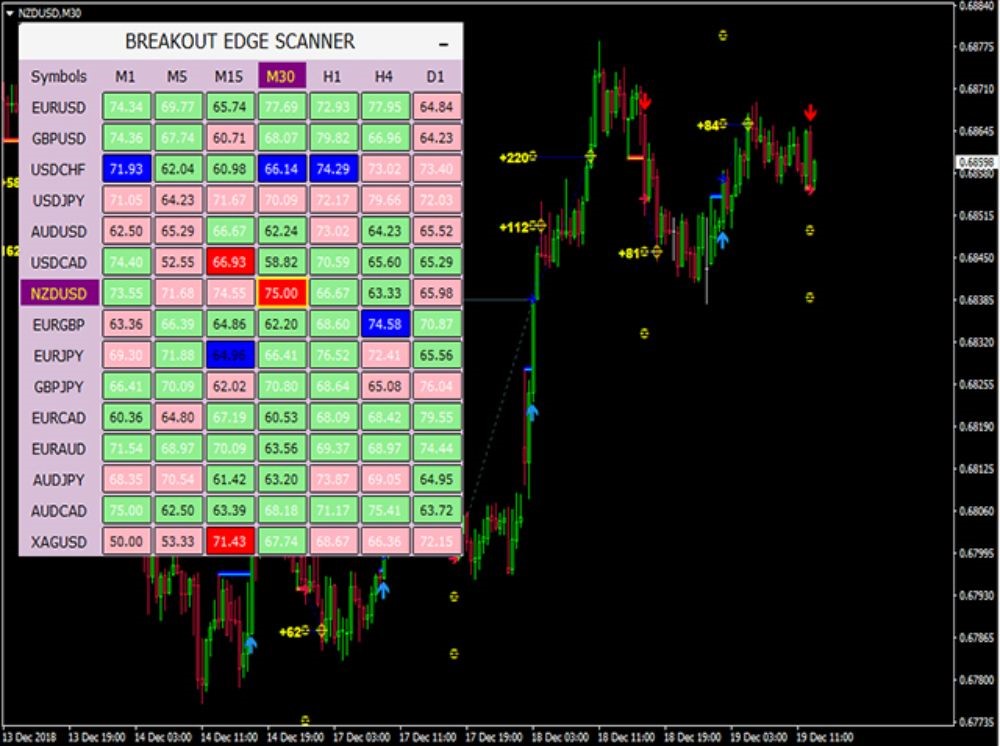The width and height of the screenshot is (1000, 746).
Task: Click the +81 profit marker
Action: pos(630,253)
